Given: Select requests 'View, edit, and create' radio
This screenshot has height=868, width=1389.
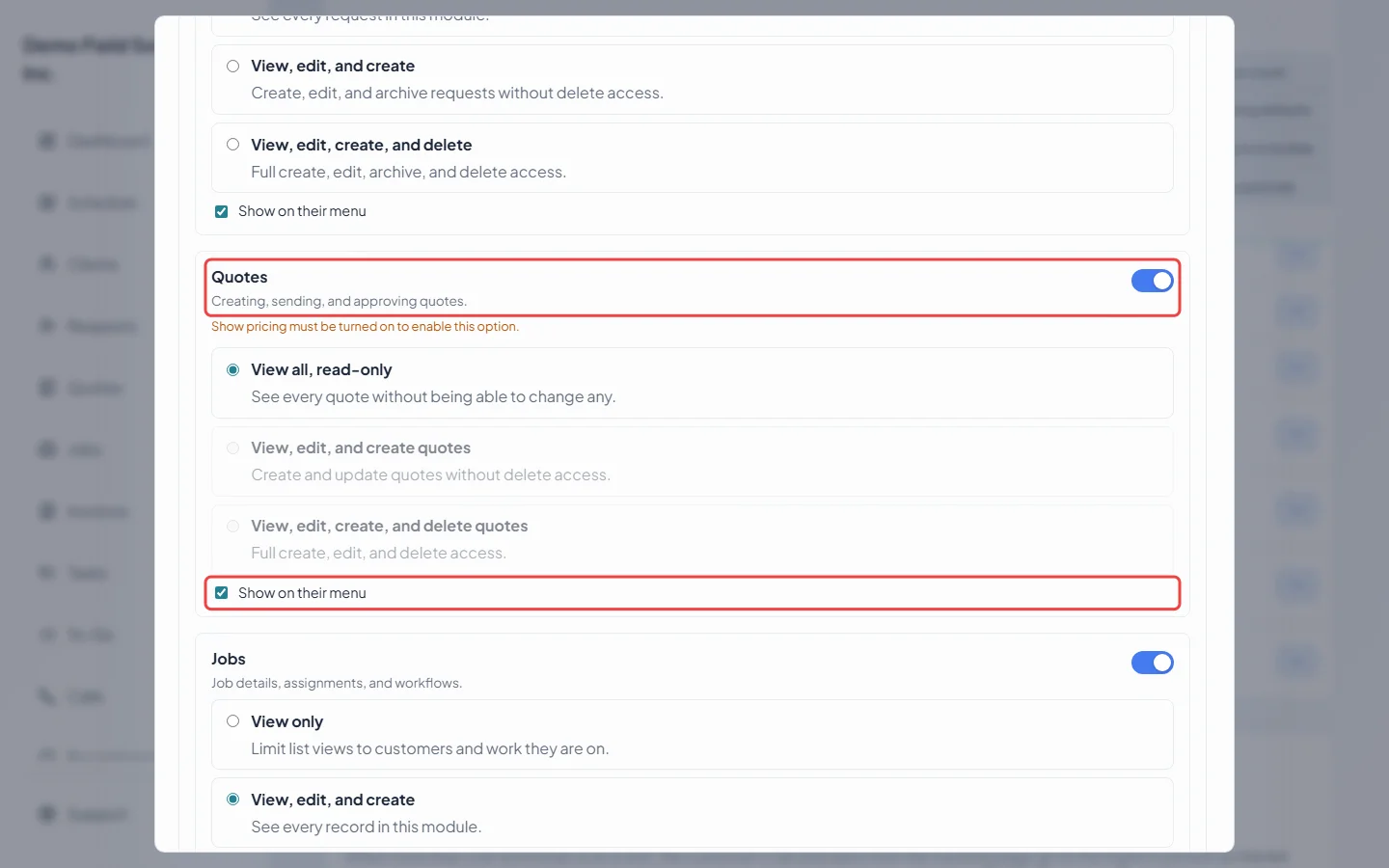Looking at the screenshot, I should (x=232, y=67).
